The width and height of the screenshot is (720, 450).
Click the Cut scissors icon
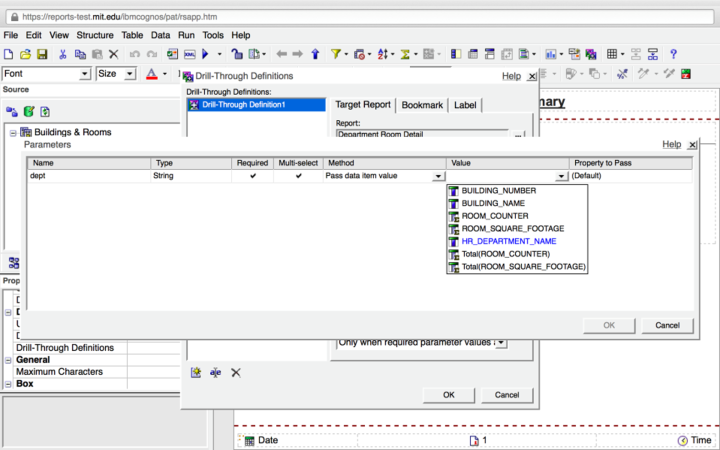[63, 54]
